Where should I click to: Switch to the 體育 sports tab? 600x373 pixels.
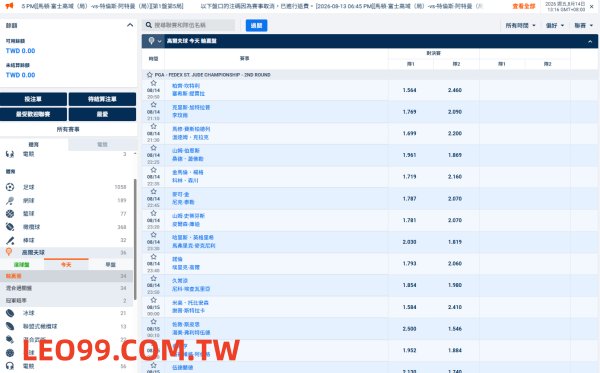pos(34,144)
